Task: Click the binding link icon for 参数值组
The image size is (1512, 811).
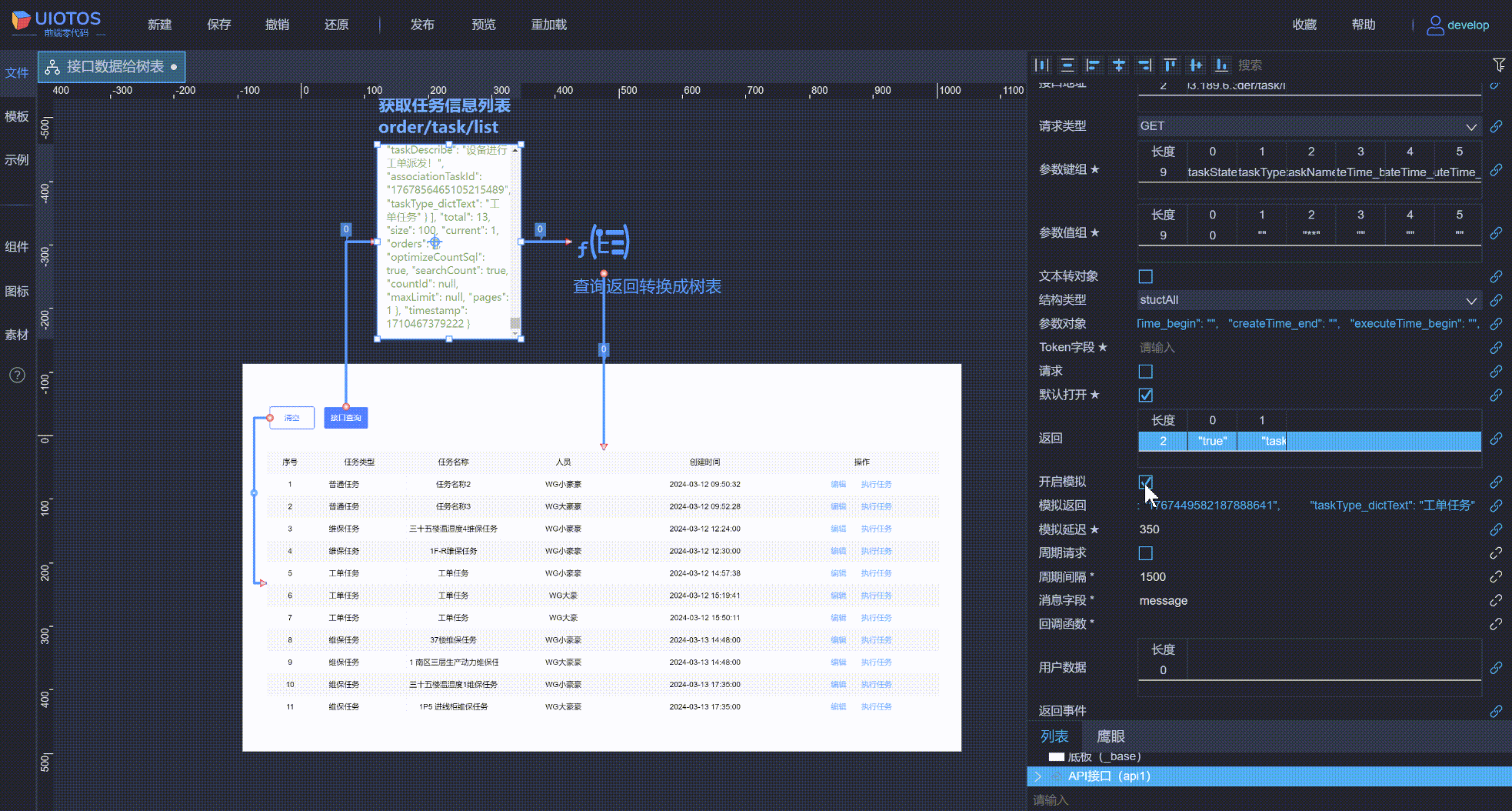Action: (1496, 233)
